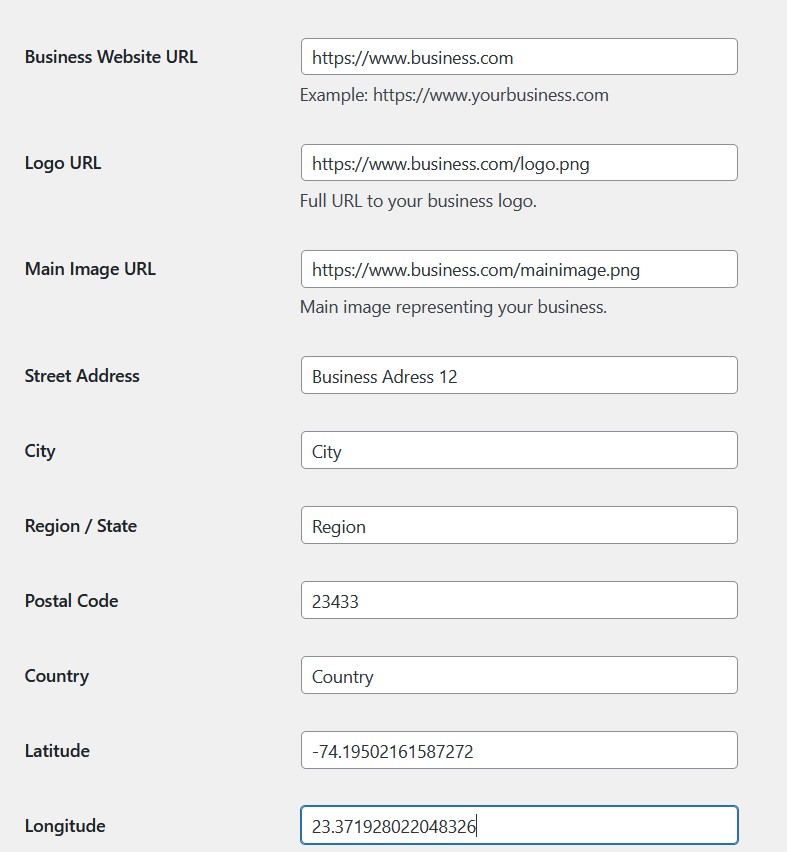Click the Business Website URL input field
The image size is (787, 852).
coord(518,56)
